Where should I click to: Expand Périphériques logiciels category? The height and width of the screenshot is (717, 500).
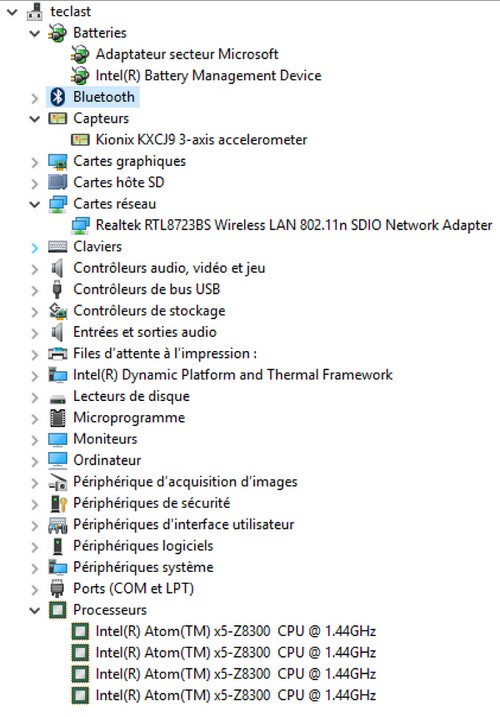[x=35, y=547]
